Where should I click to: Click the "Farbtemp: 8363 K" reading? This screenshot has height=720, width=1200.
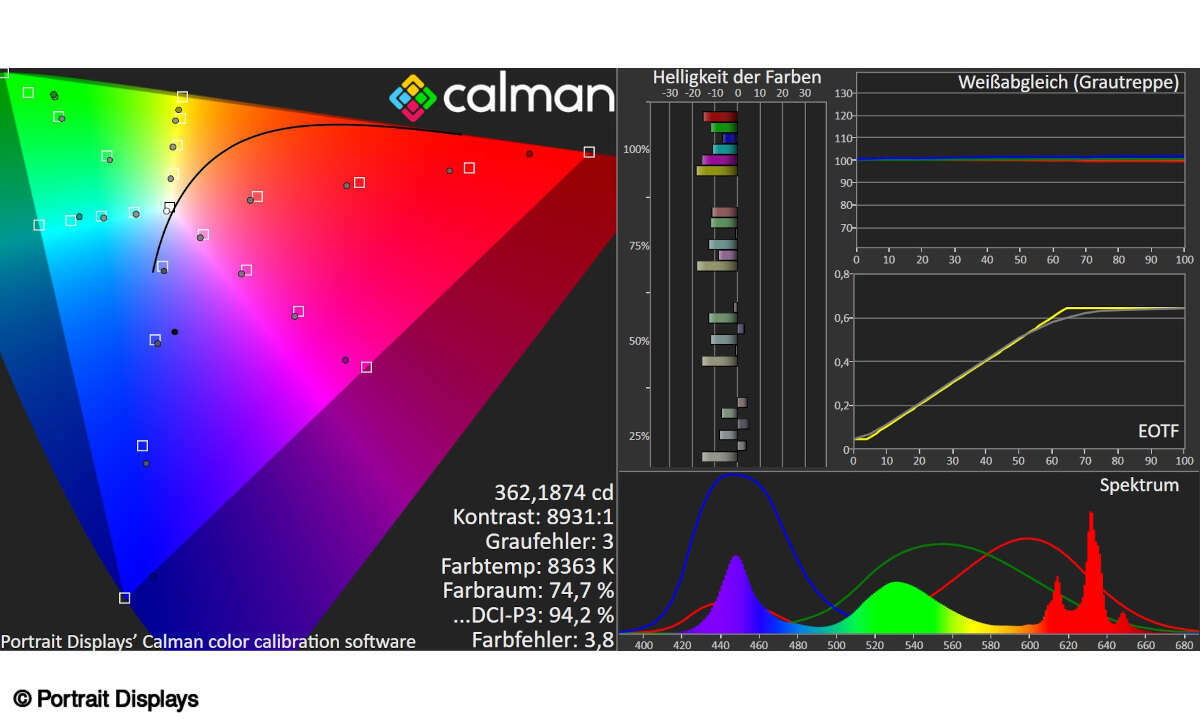coord(527,566)
